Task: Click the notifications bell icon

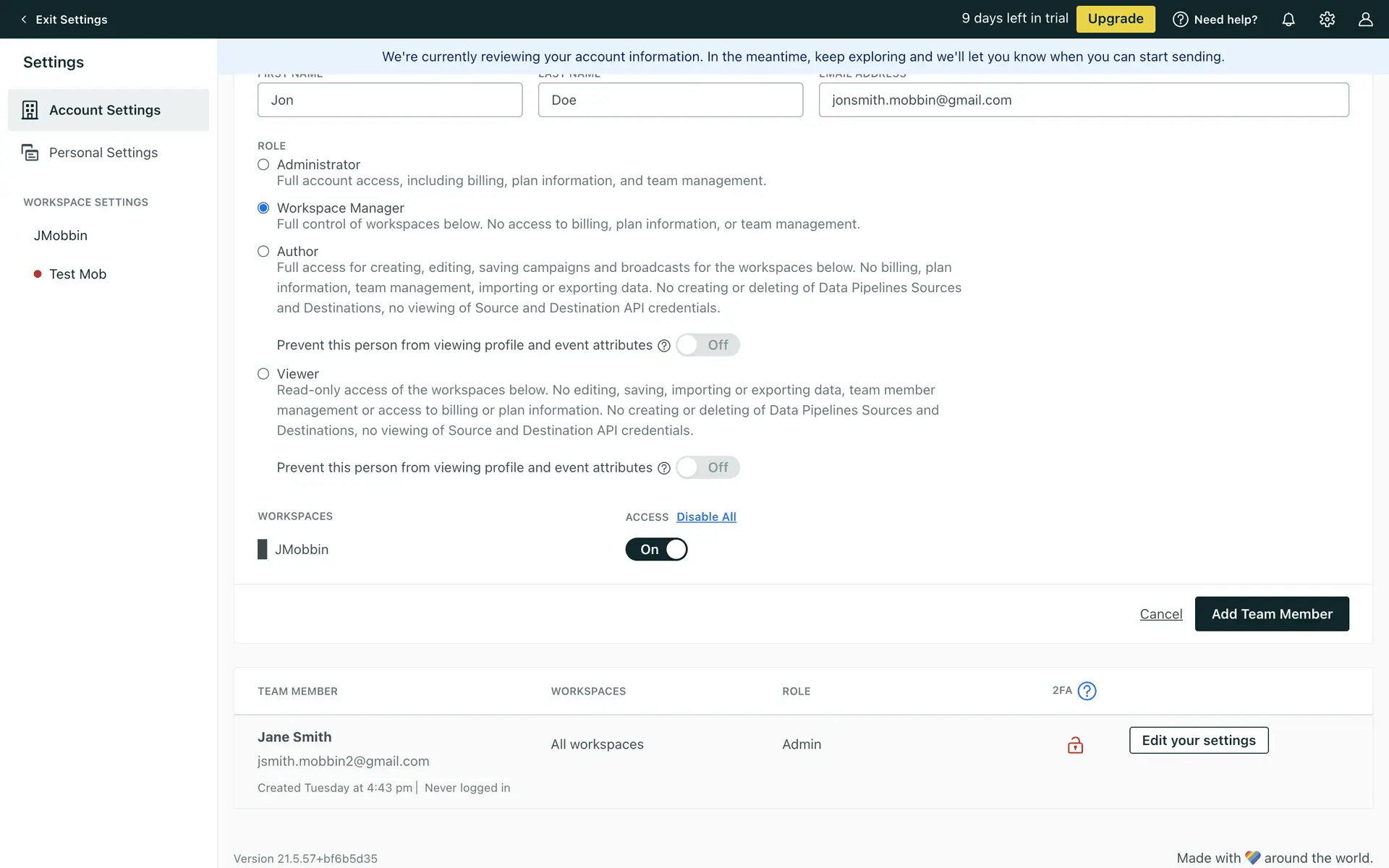Action: click(1288, 20)
